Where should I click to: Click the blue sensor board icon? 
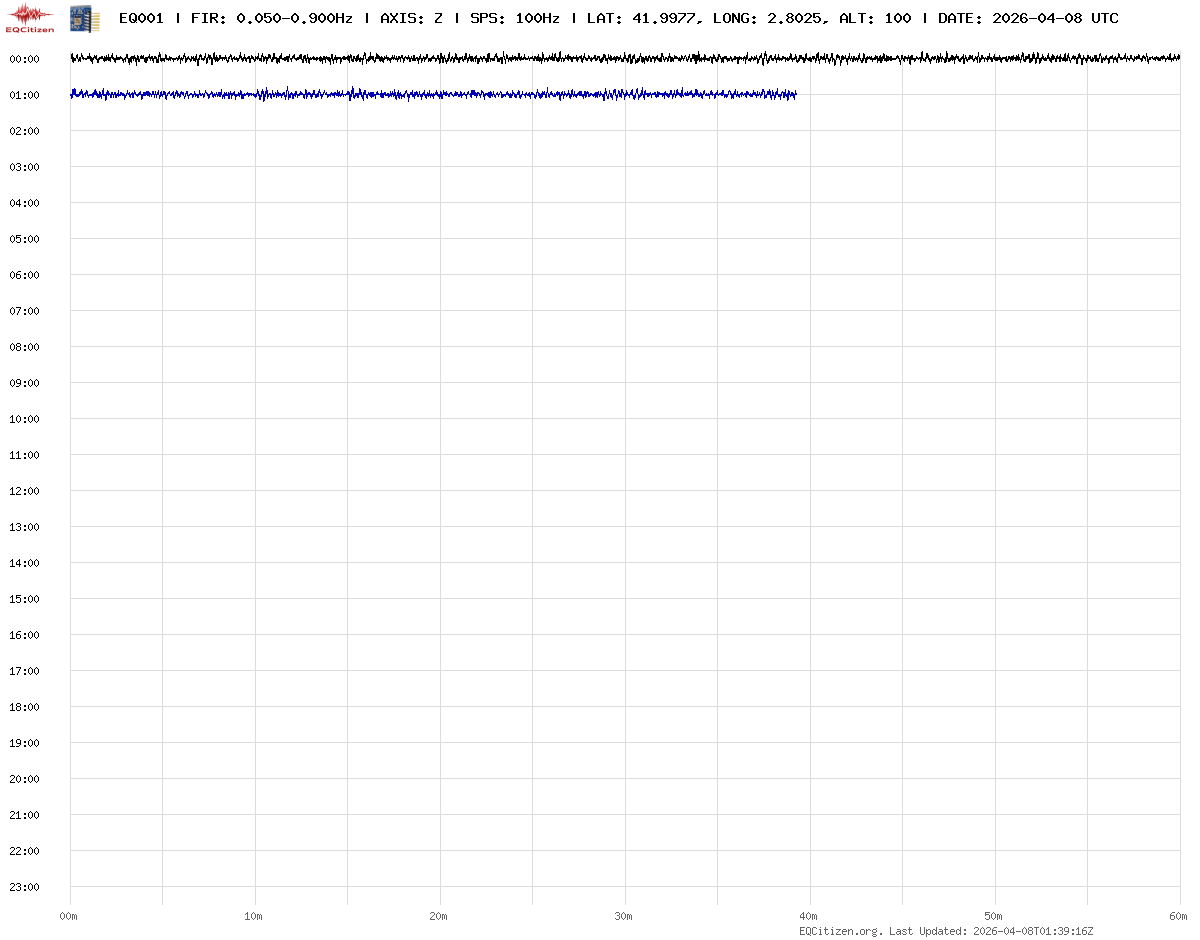point(84,17)
